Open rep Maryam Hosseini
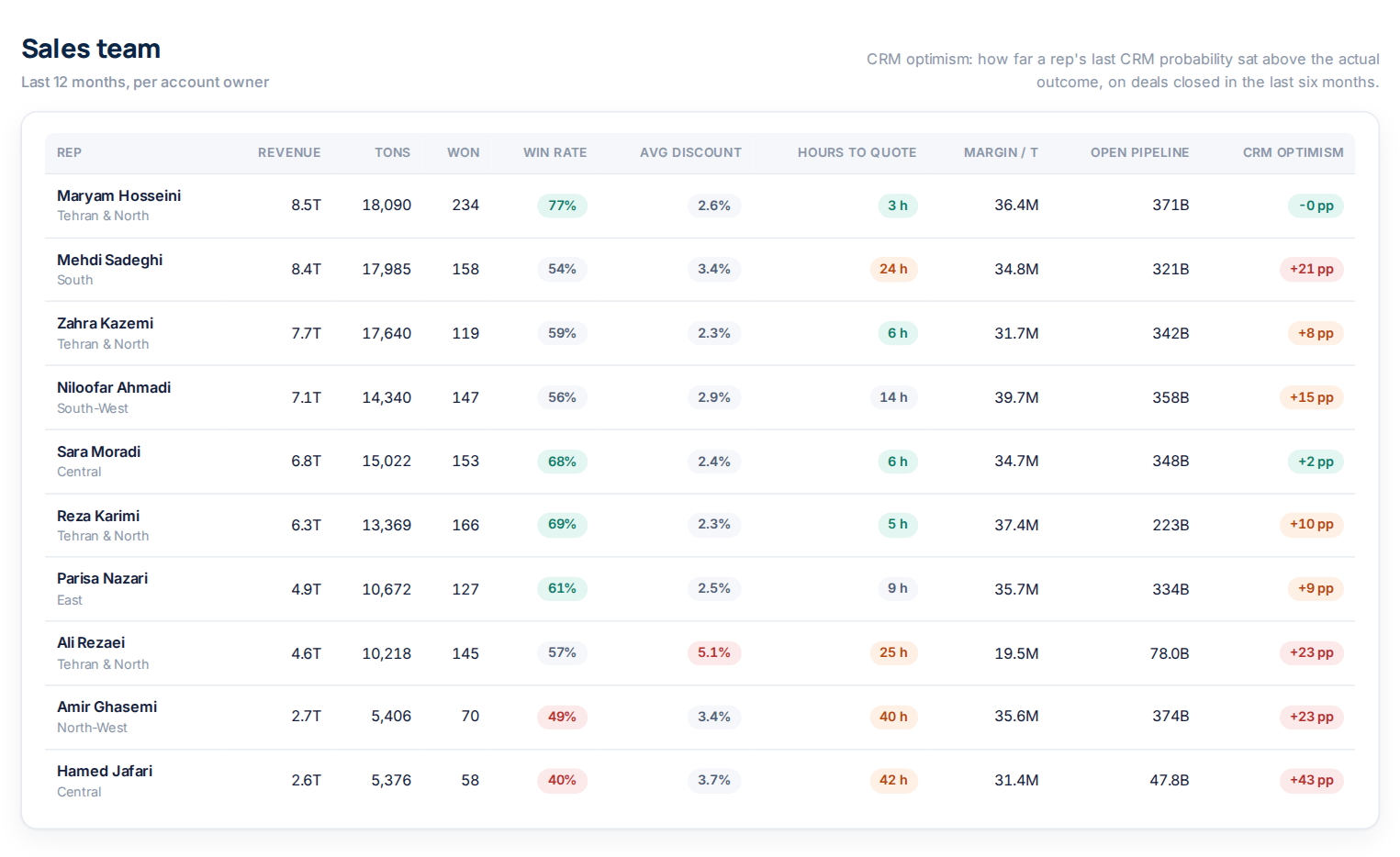The image size is (1400, 857). 118,195
